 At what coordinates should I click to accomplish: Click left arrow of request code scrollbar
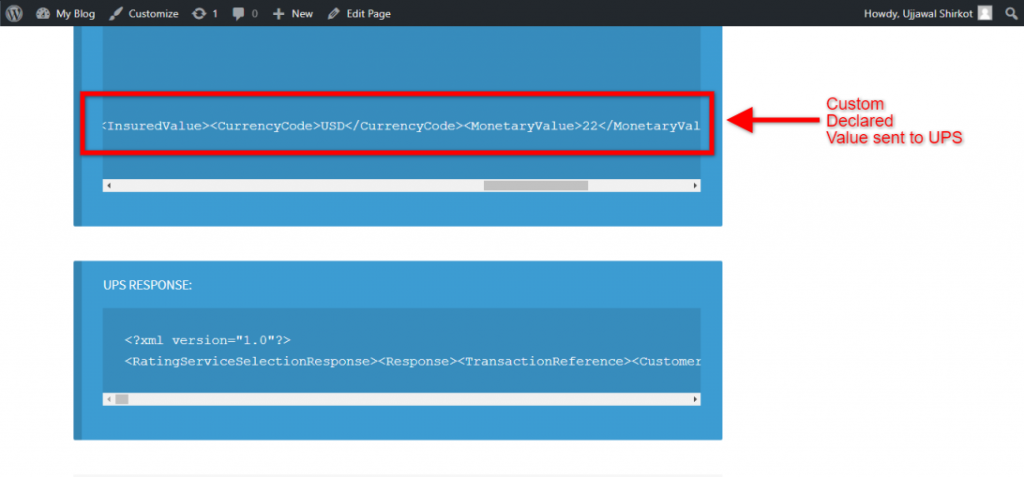pyautogui.click(x=108, y=186)
